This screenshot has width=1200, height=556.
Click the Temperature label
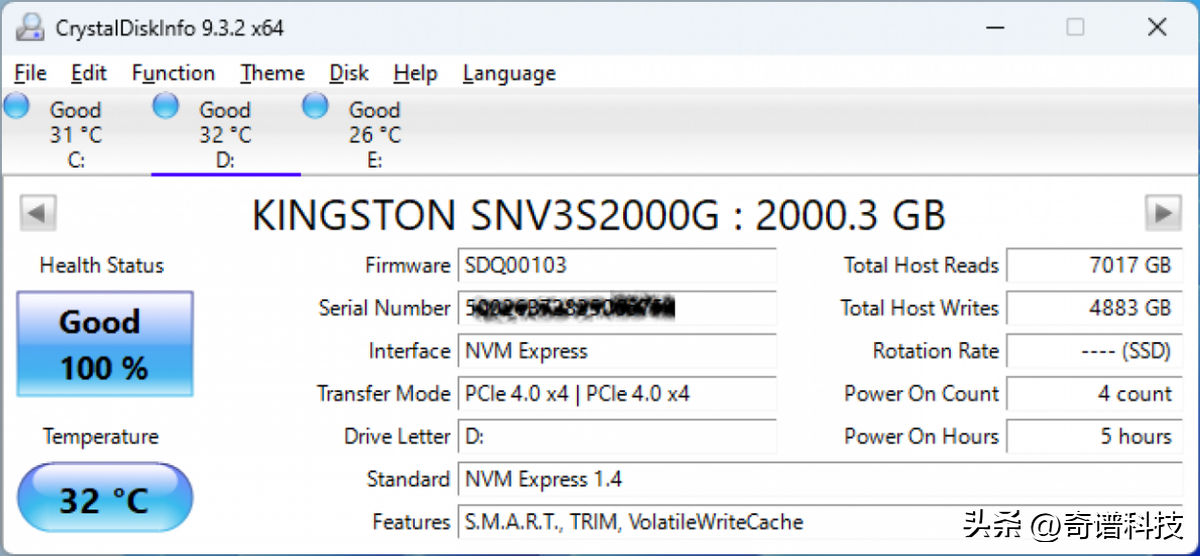click(x=101, y=437)
